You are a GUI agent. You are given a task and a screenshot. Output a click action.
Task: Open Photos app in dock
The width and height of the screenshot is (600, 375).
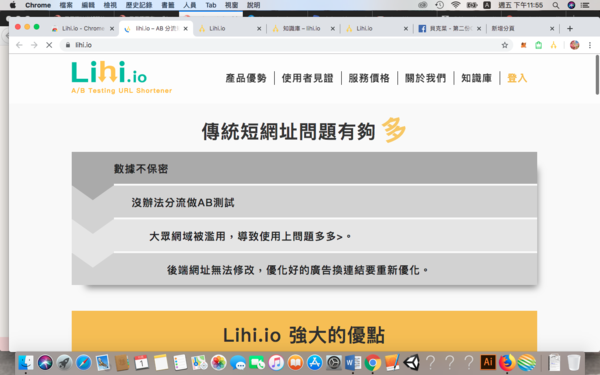pos(218,362)
